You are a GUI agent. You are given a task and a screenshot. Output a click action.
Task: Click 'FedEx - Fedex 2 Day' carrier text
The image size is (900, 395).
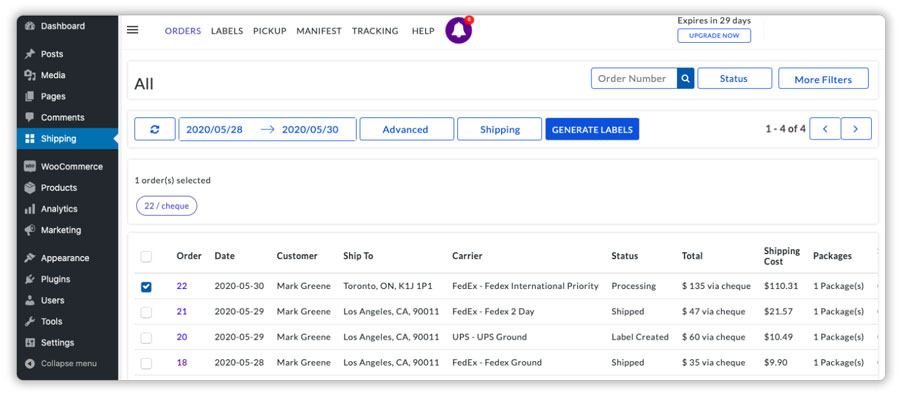click(493, 312)
